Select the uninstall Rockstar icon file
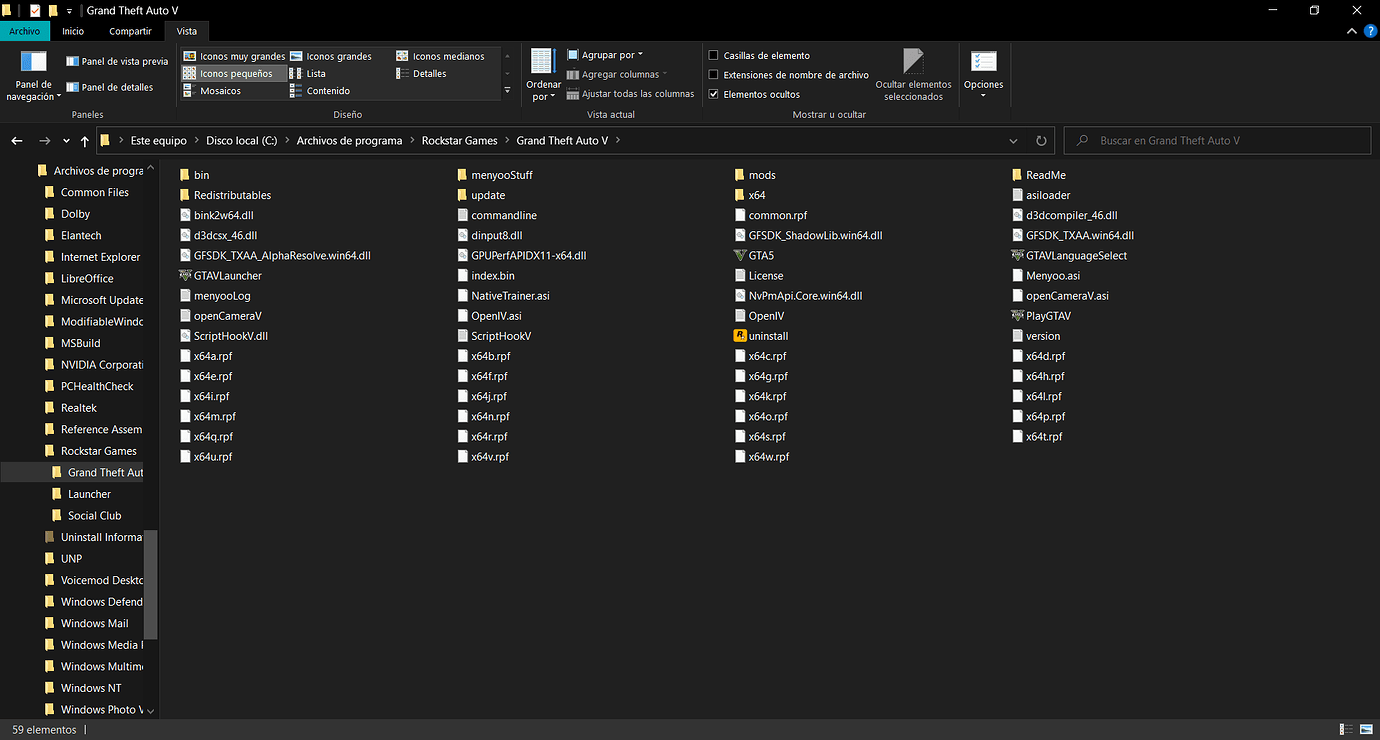The height and width of the screenshot is (740, 1380). pyautogui.click(x=740, y=336)
